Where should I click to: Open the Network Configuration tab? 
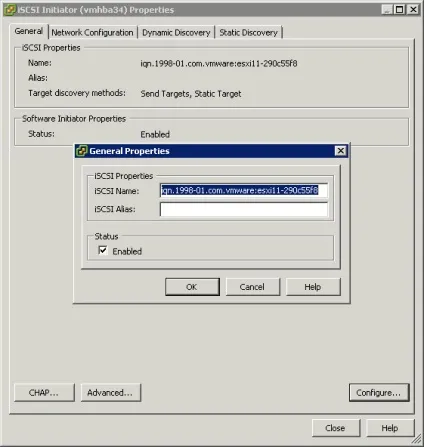point(92,33)
